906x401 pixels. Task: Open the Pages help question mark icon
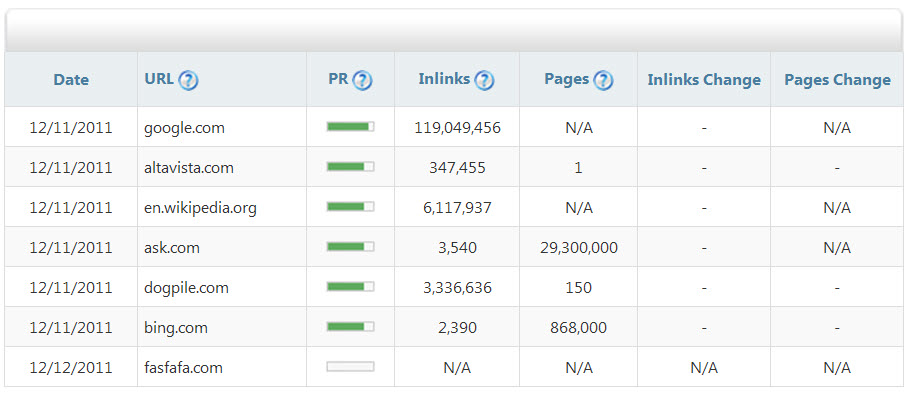pyautogui.click(x=603, y=80)
